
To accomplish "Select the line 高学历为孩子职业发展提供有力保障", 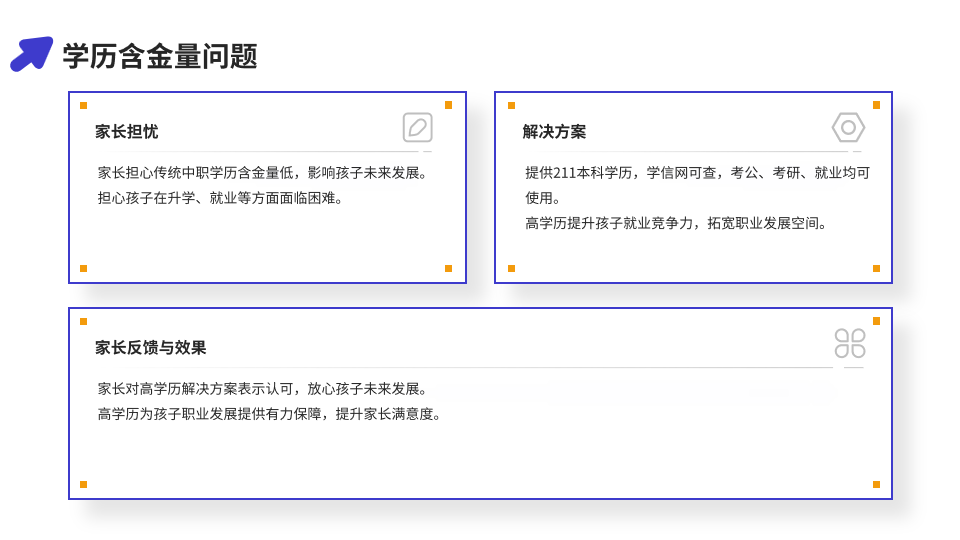I will (x=272, y=414).
